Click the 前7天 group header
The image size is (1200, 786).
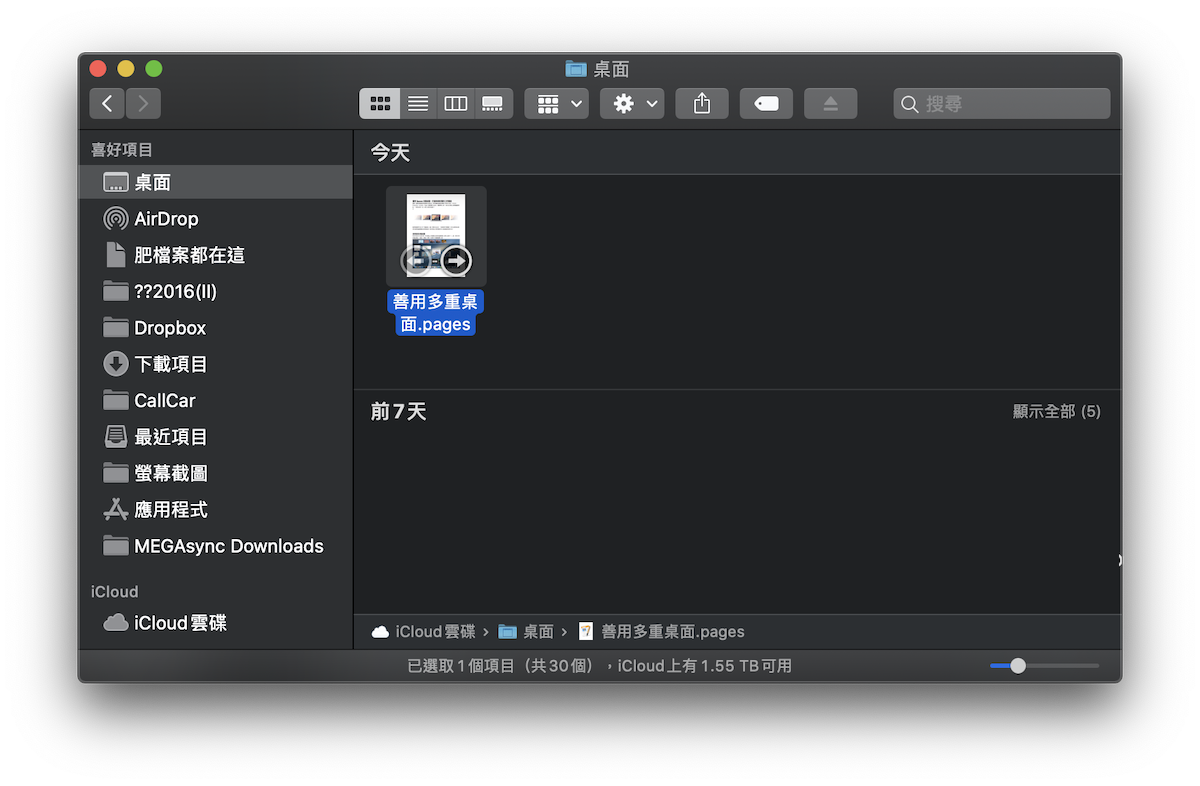(x=398, y=411)
